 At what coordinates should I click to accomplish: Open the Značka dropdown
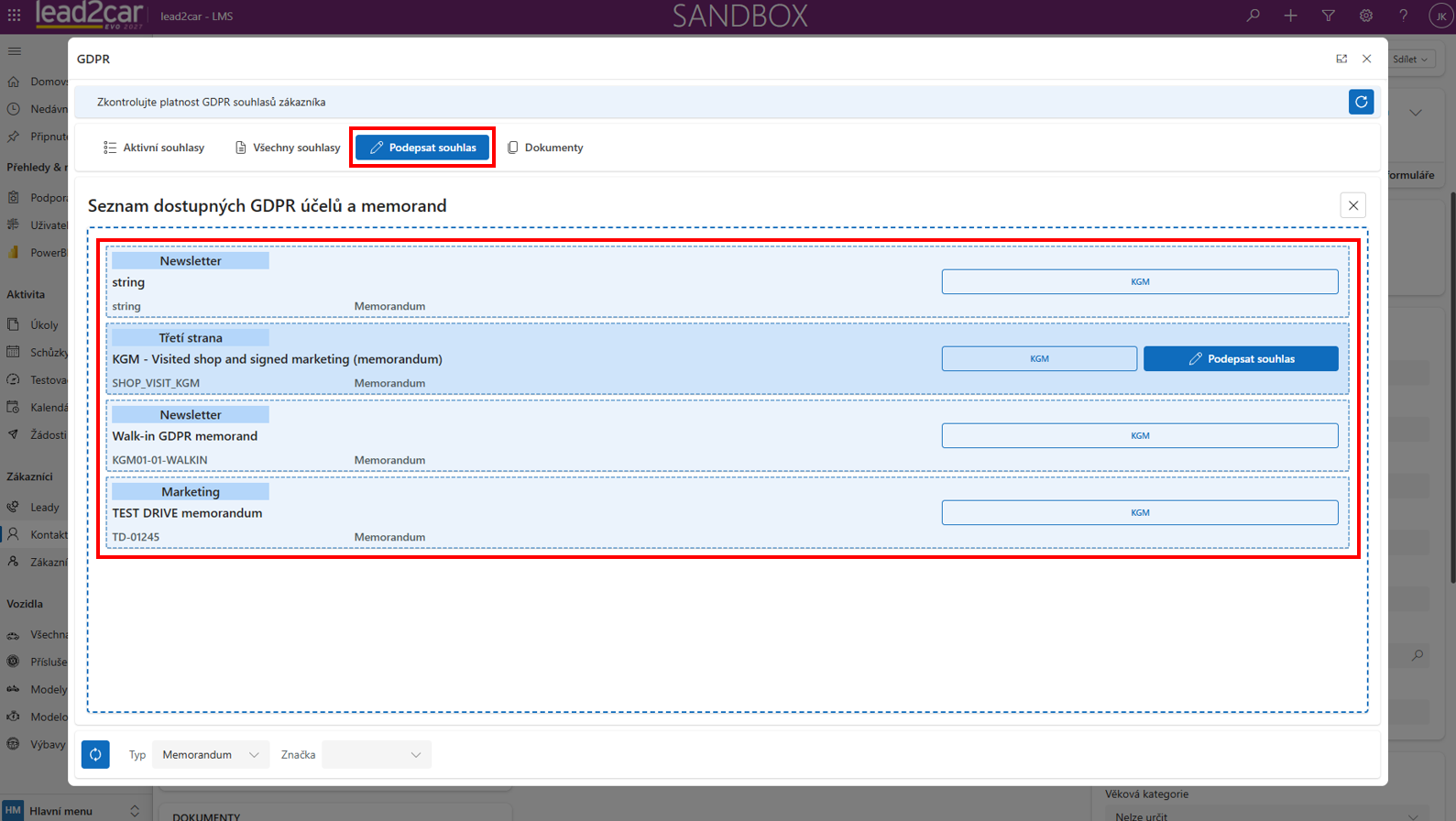[x=377, y=754]
